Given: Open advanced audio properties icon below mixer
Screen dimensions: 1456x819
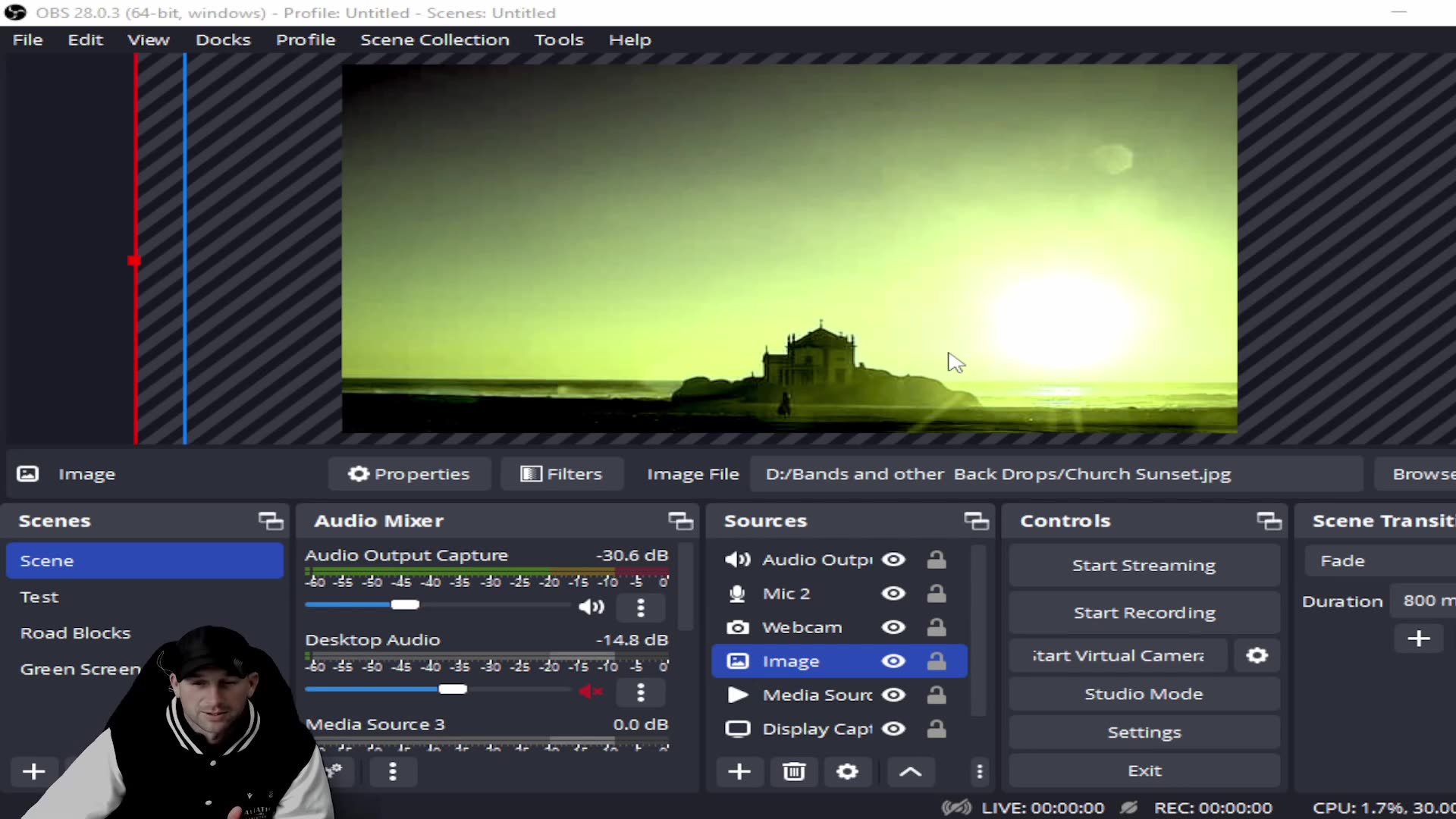Looking at the screenshot, I should [x=334, y=771].
